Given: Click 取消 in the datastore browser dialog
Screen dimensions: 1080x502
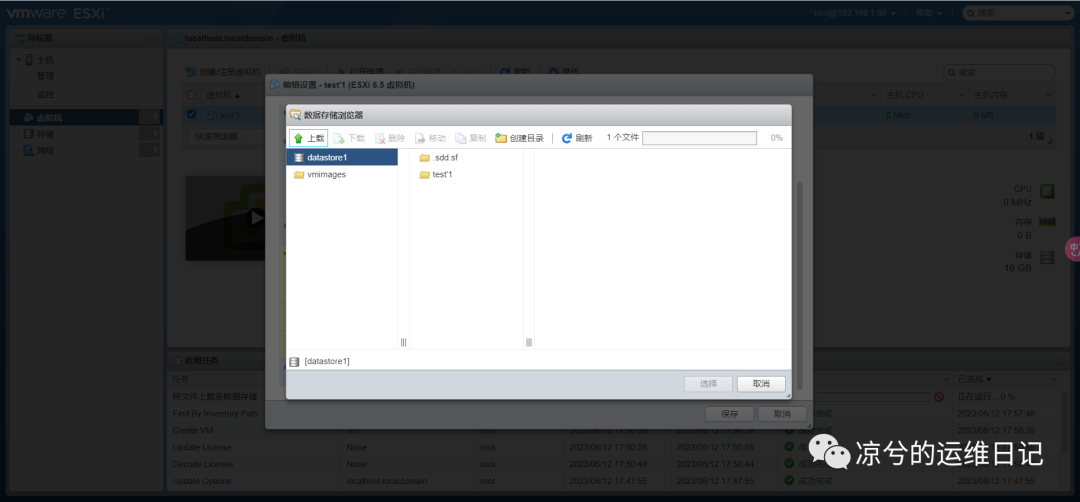Looking at the screenshot, I should [x=760, y=384].
